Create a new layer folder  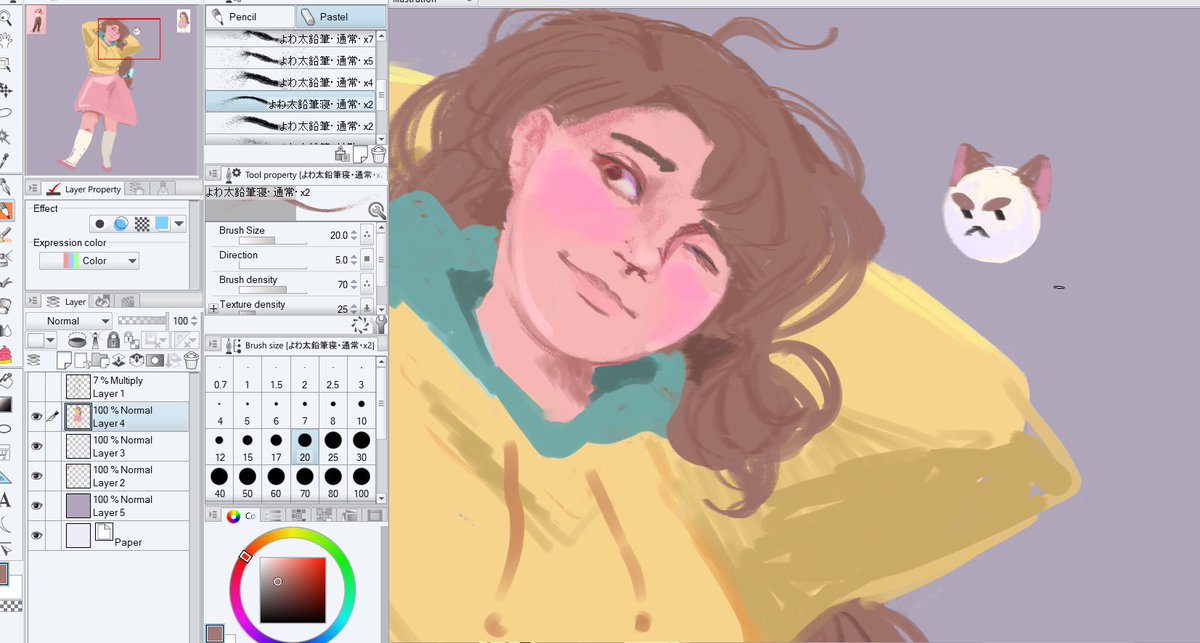click(100, 359)
